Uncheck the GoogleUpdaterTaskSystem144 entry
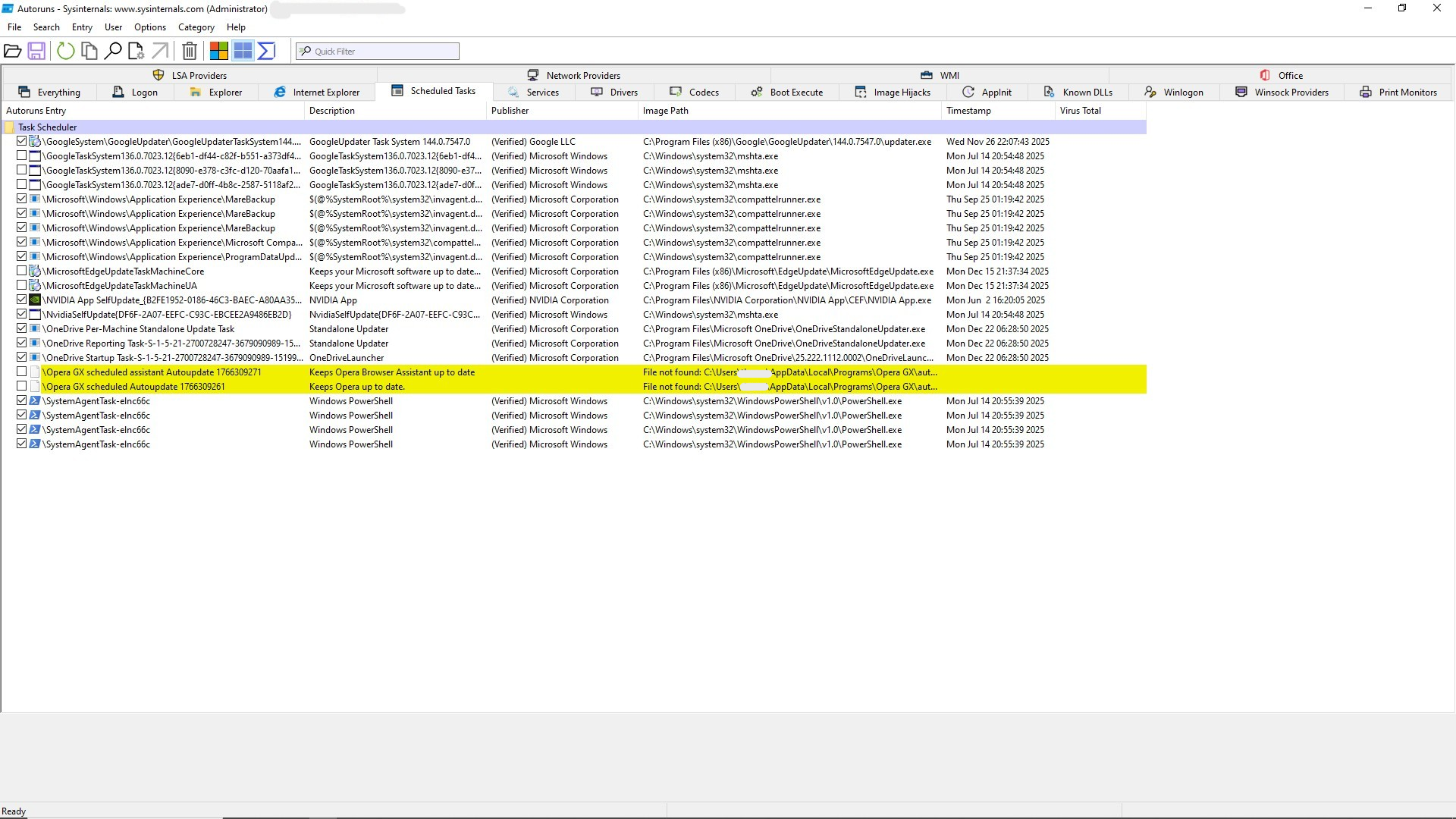 [22, 141]
